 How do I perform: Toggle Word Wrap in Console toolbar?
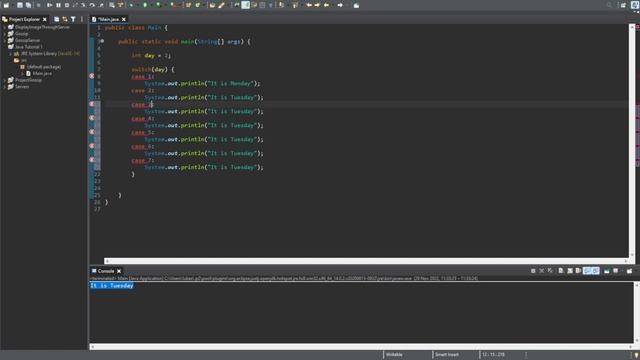point(578,271)
